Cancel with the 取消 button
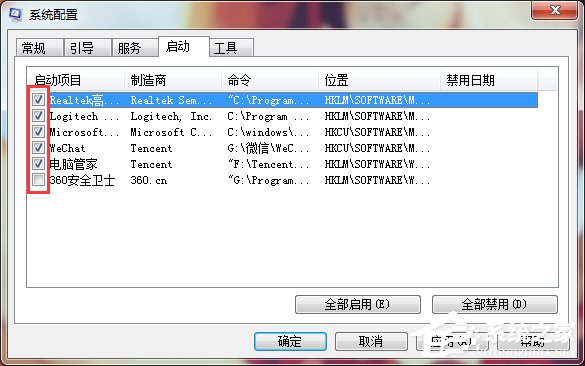This screenshot has height=366, width=585. click(x=371, y=341)
